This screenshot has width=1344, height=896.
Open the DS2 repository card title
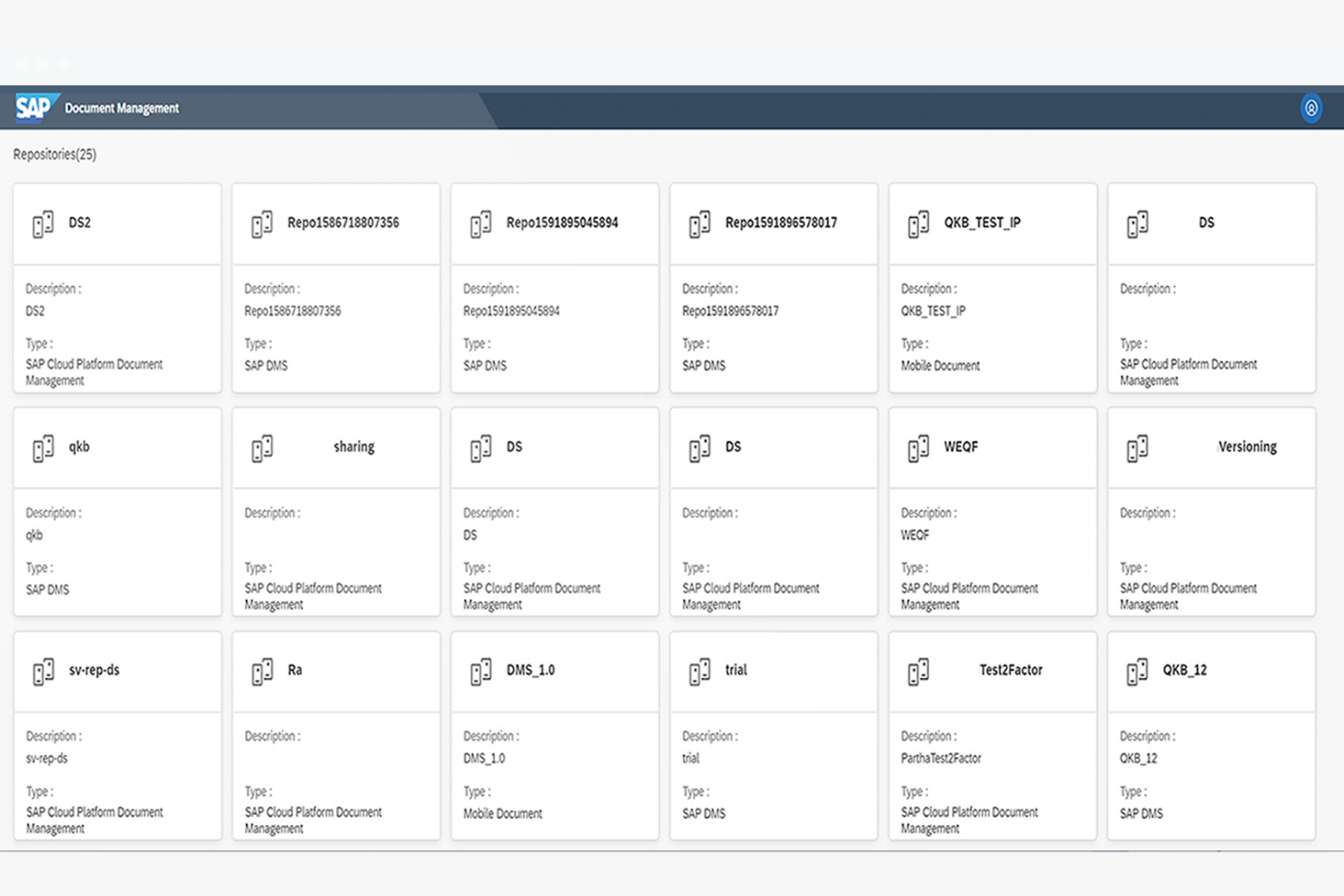click(80, 222)
